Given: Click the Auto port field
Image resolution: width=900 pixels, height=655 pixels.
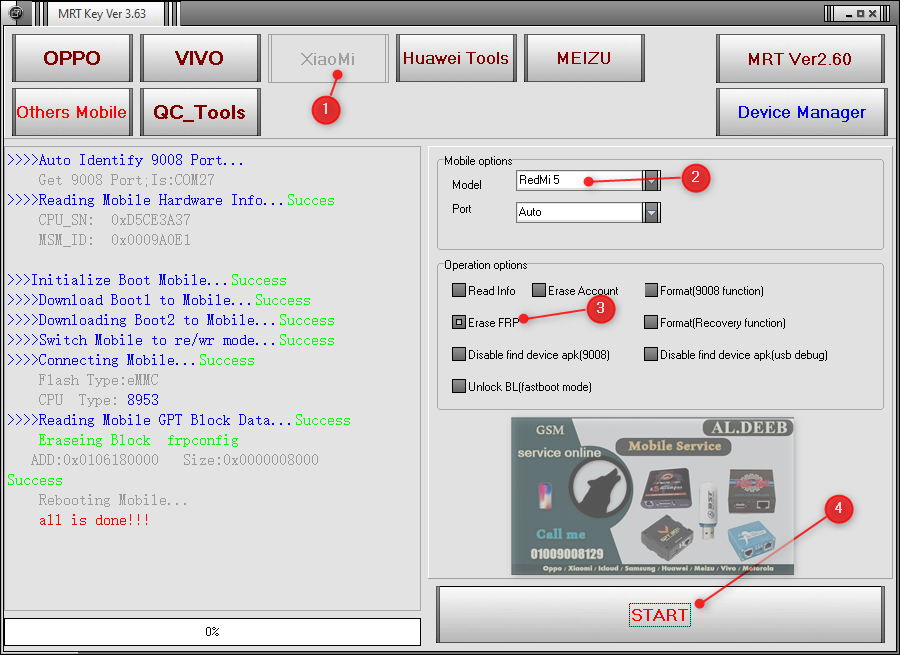Looking at the screenshot, I should pos(579,212).
